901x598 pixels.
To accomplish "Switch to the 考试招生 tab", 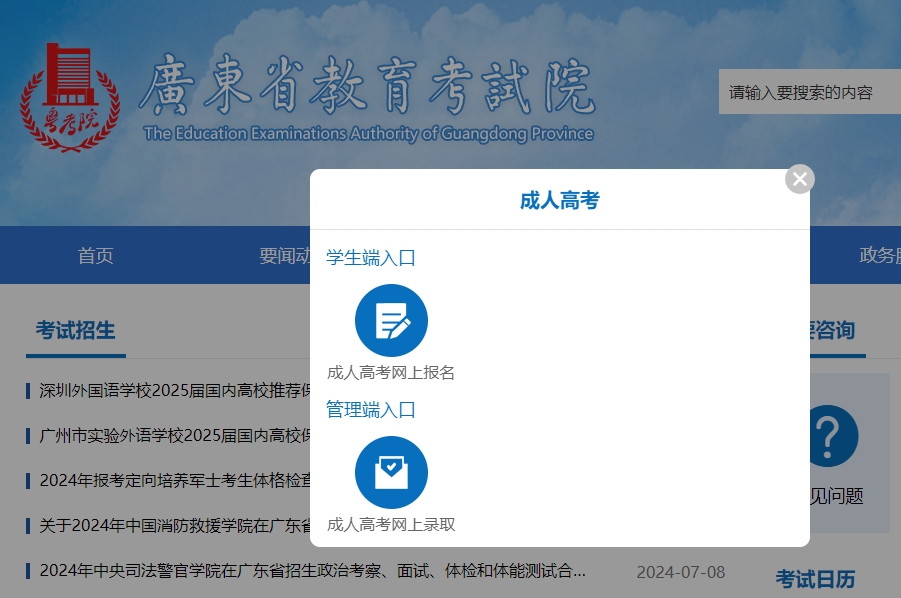I will (x=75, y=330).
